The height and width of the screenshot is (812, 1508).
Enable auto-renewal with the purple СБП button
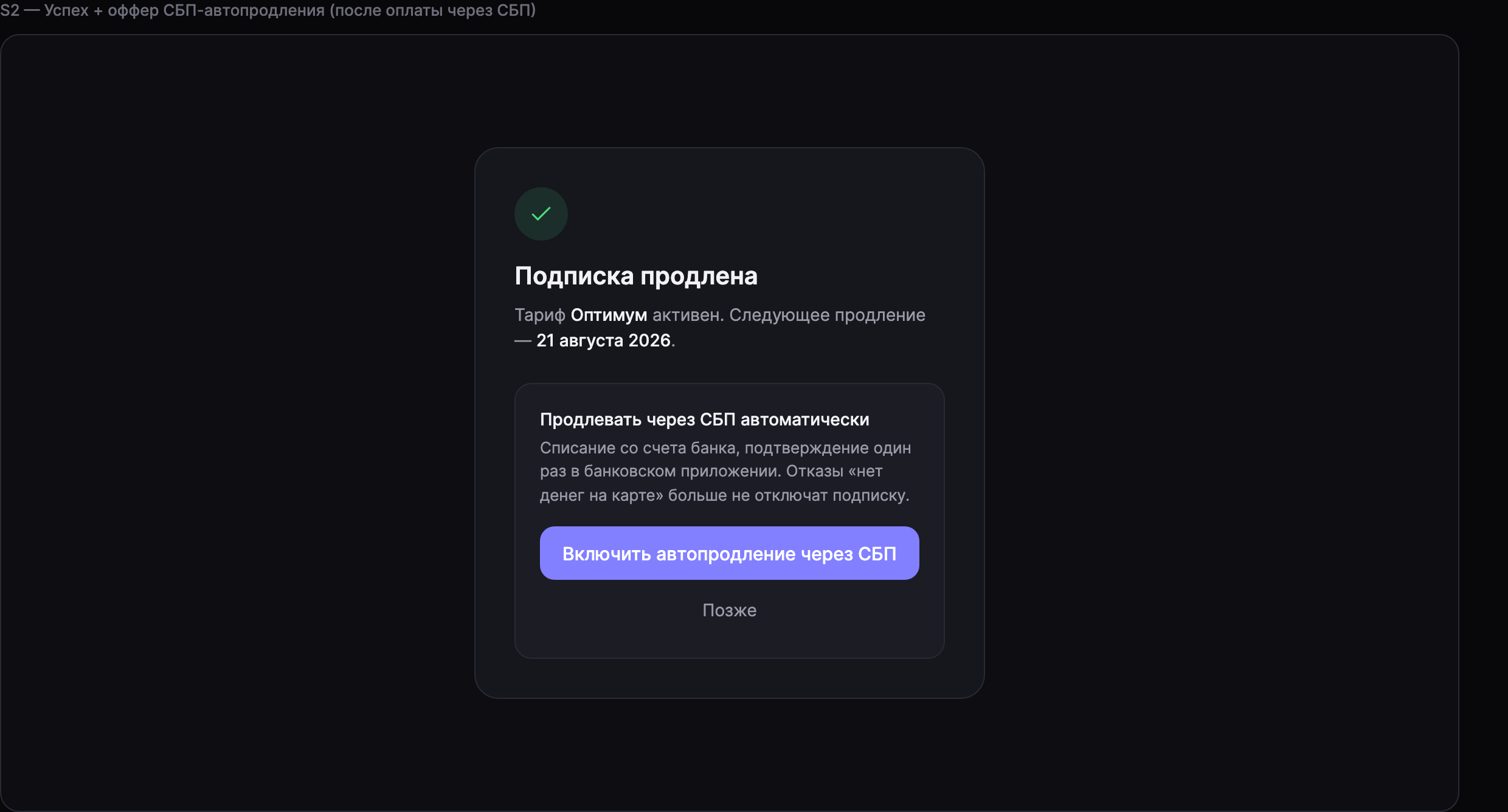[x=729, y=553]
